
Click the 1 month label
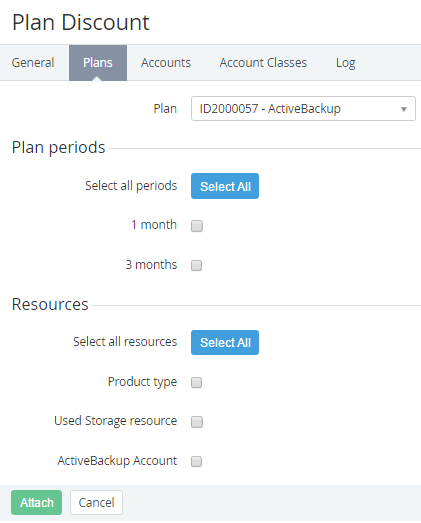(x=154, y=225)
